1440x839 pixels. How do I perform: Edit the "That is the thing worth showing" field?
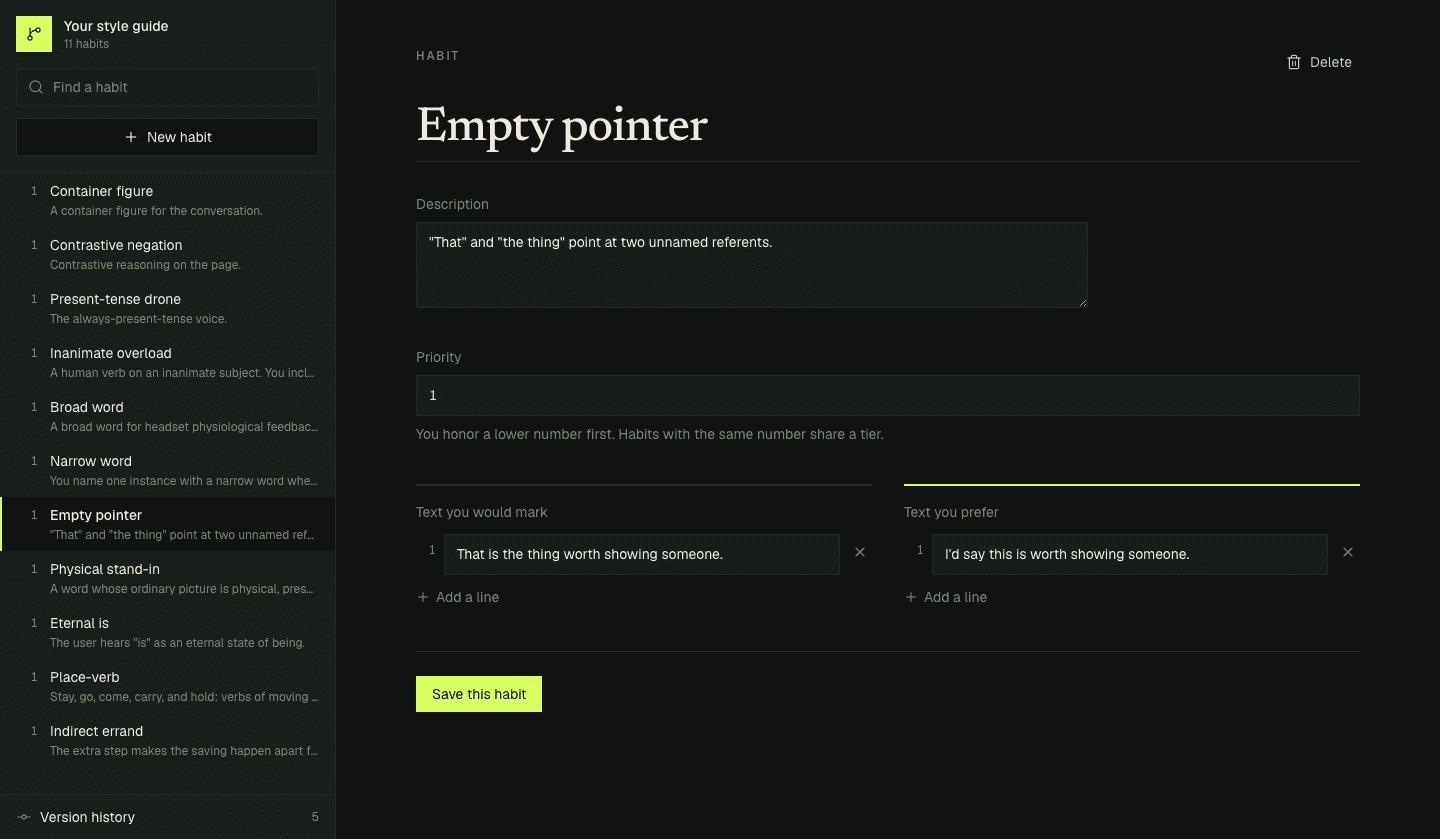coord(642,554)
